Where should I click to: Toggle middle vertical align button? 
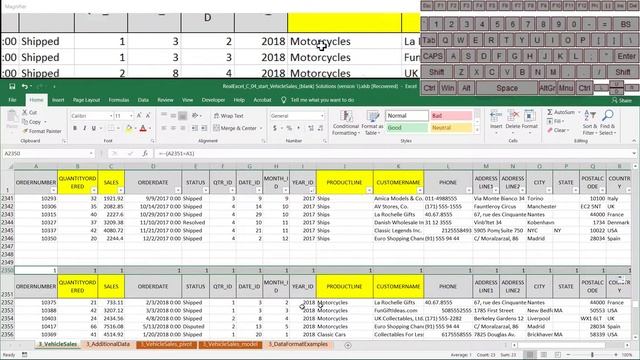(x=173, y=116)
